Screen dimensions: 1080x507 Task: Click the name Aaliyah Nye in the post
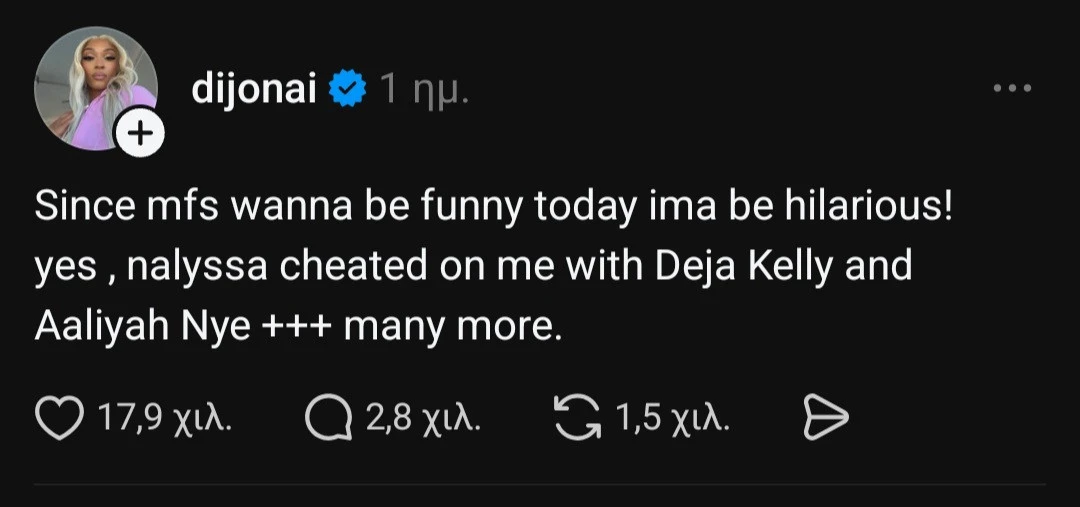tap(143, 326)
